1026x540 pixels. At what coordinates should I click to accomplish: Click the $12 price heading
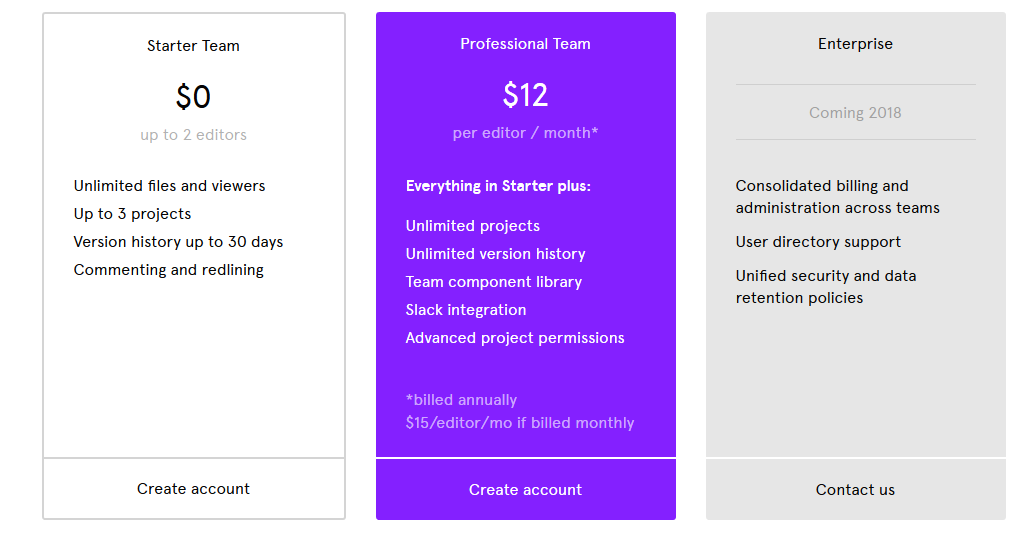click(525, 95)
